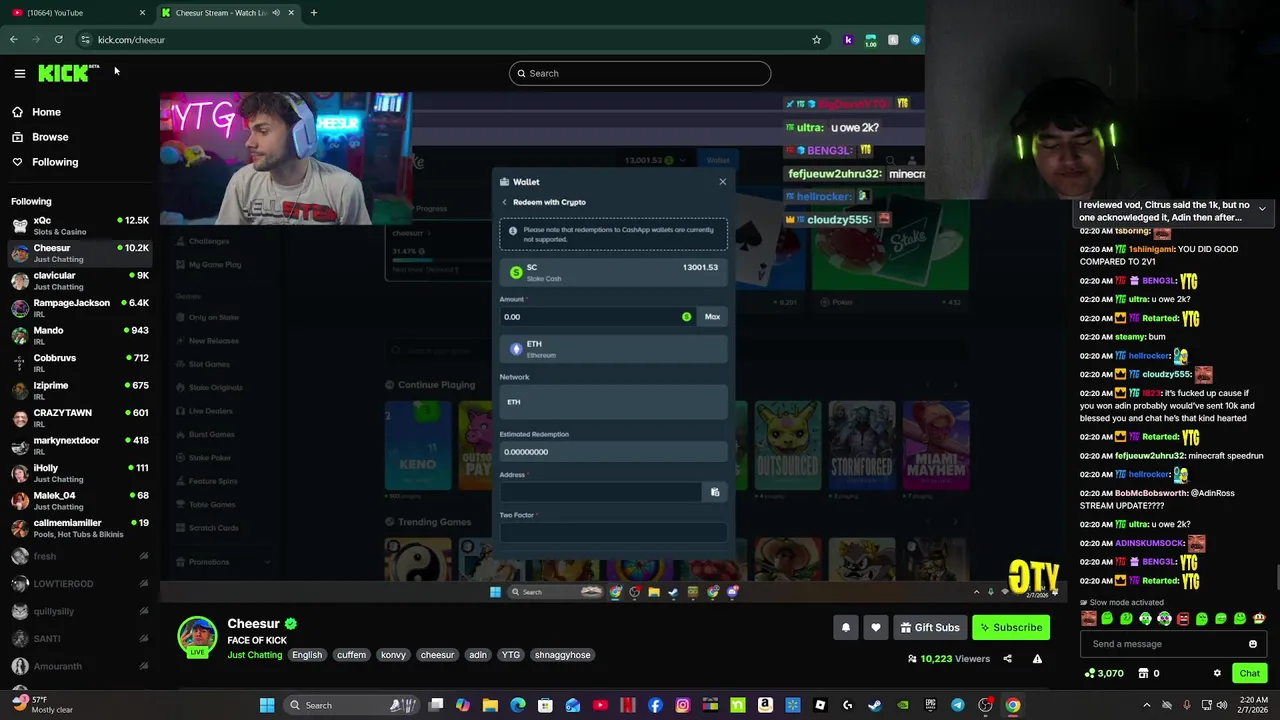Follow Cheesur with heart button
Image resolution: width=1280 pixels, height=720 pixels.
click(876, 628)
